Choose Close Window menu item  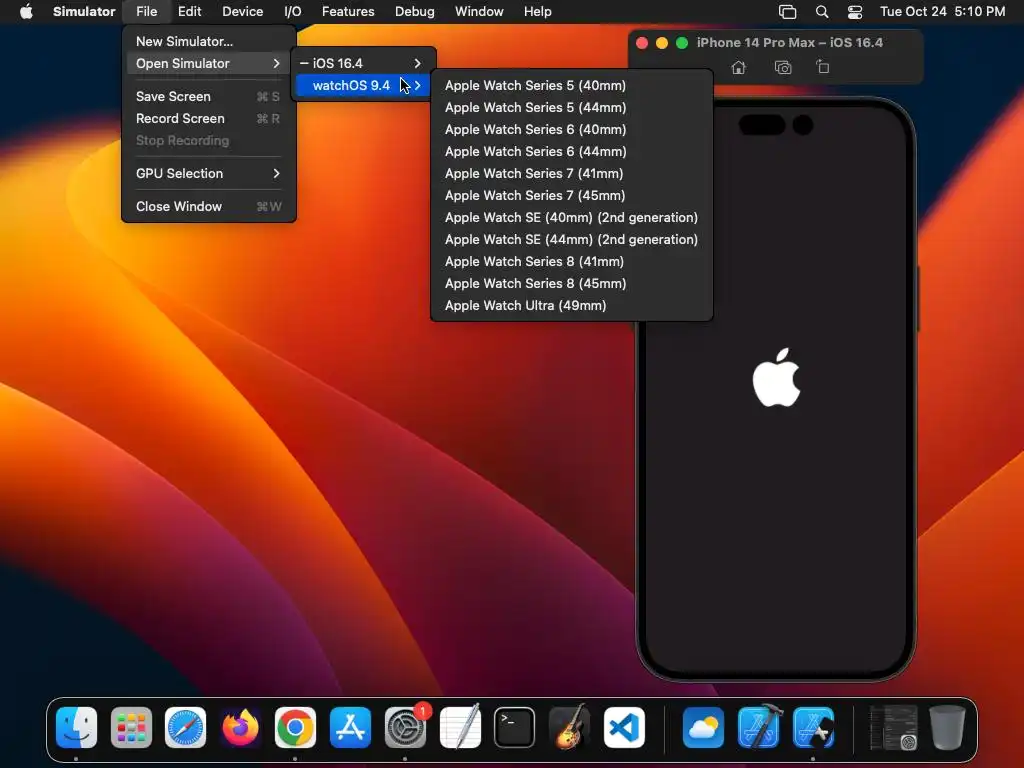coord(209,206)
